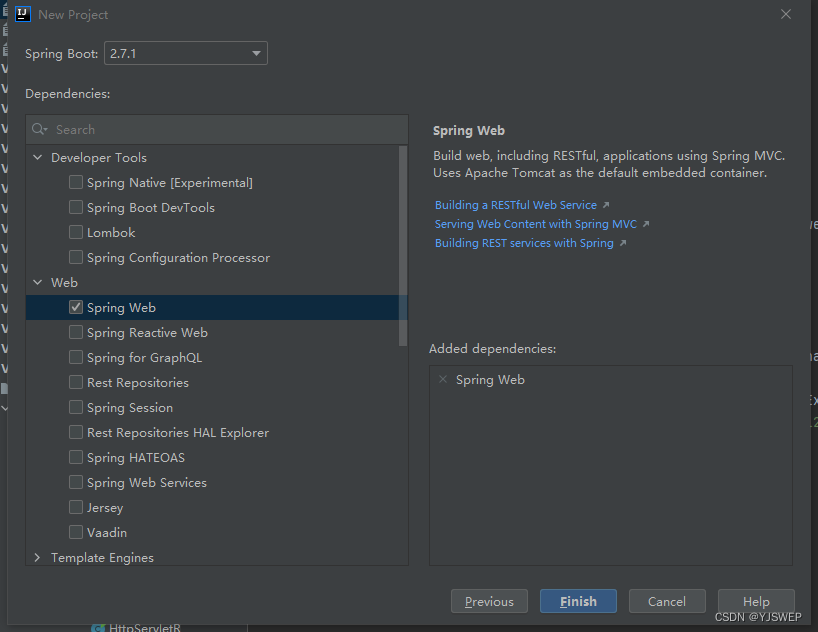This screenshot has width=818, height=632.
Task: Open the Spring Boot version dropdown
Action: 186,53
